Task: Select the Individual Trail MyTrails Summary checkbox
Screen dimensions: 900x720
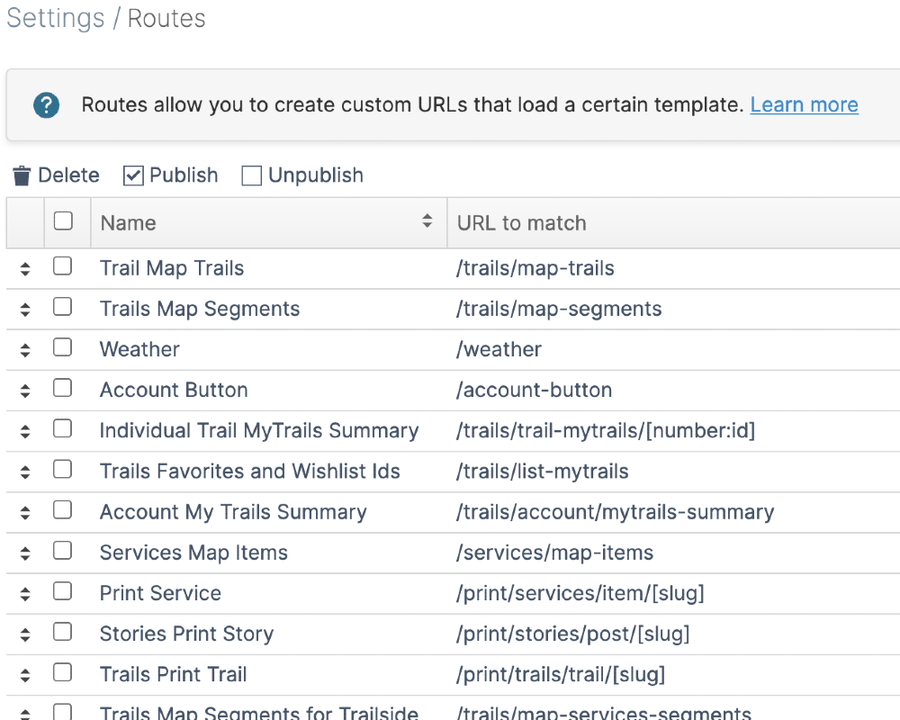Action: click(x=64, y=430)
